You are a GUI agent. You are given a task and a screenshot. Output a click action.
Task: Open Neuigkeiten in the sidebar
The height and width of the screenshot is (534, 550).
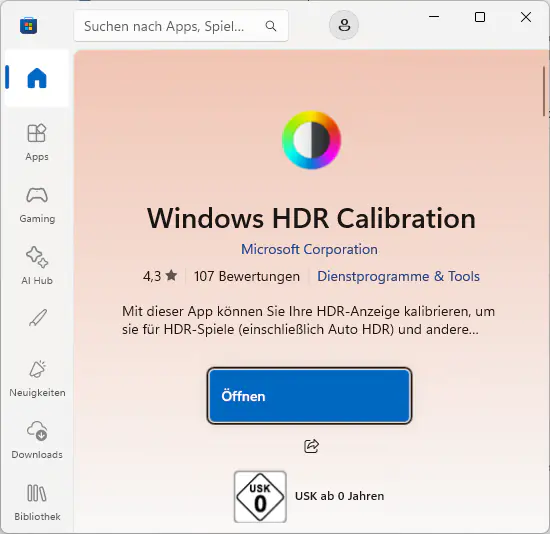coord(37,378)
